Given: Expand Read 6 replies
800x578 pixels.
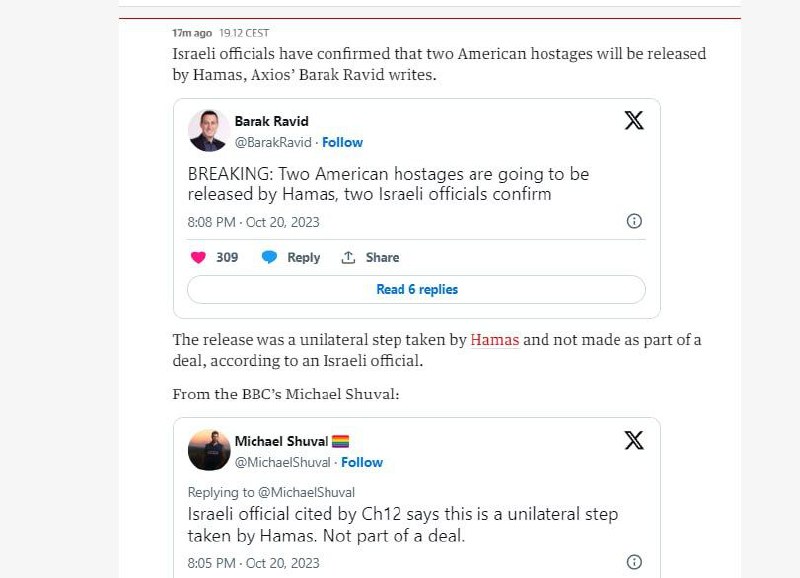Looking at the screenshot, I should [x=416, y=289].
